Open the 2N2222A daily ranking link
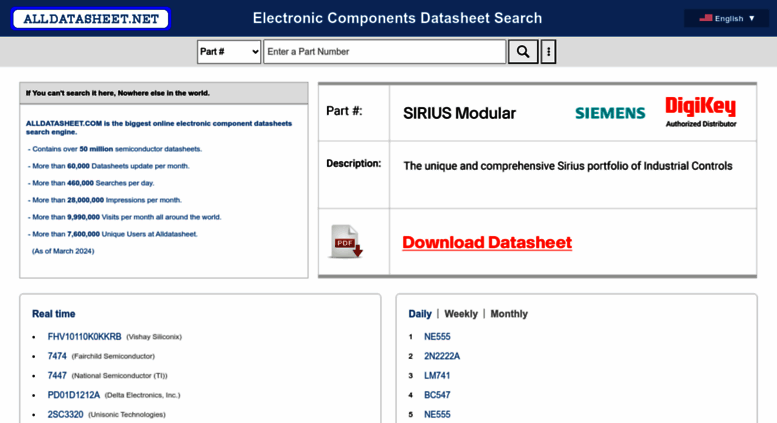The width and height of the screenshot is (777, 423). point(442,356)
